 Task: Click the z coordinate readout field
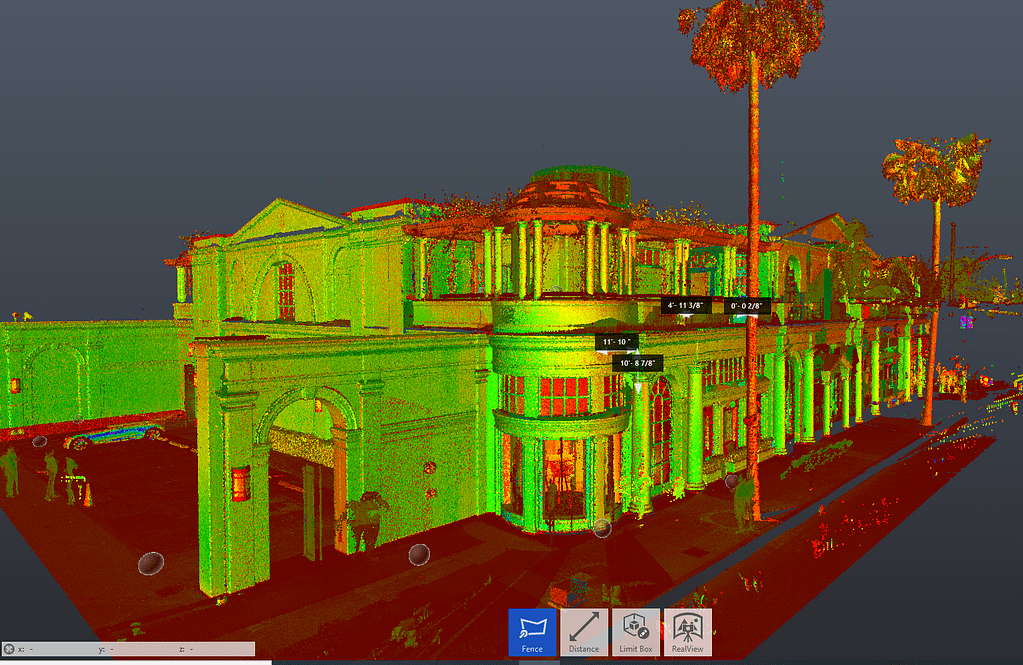pos(215,649)
